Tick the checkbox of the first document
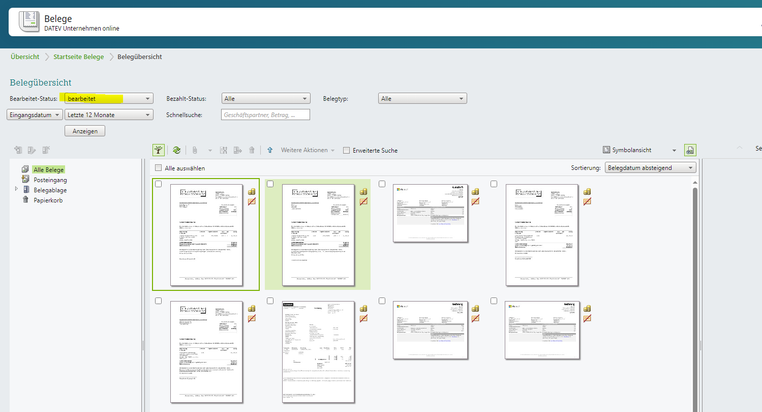 tap(159, 184)
